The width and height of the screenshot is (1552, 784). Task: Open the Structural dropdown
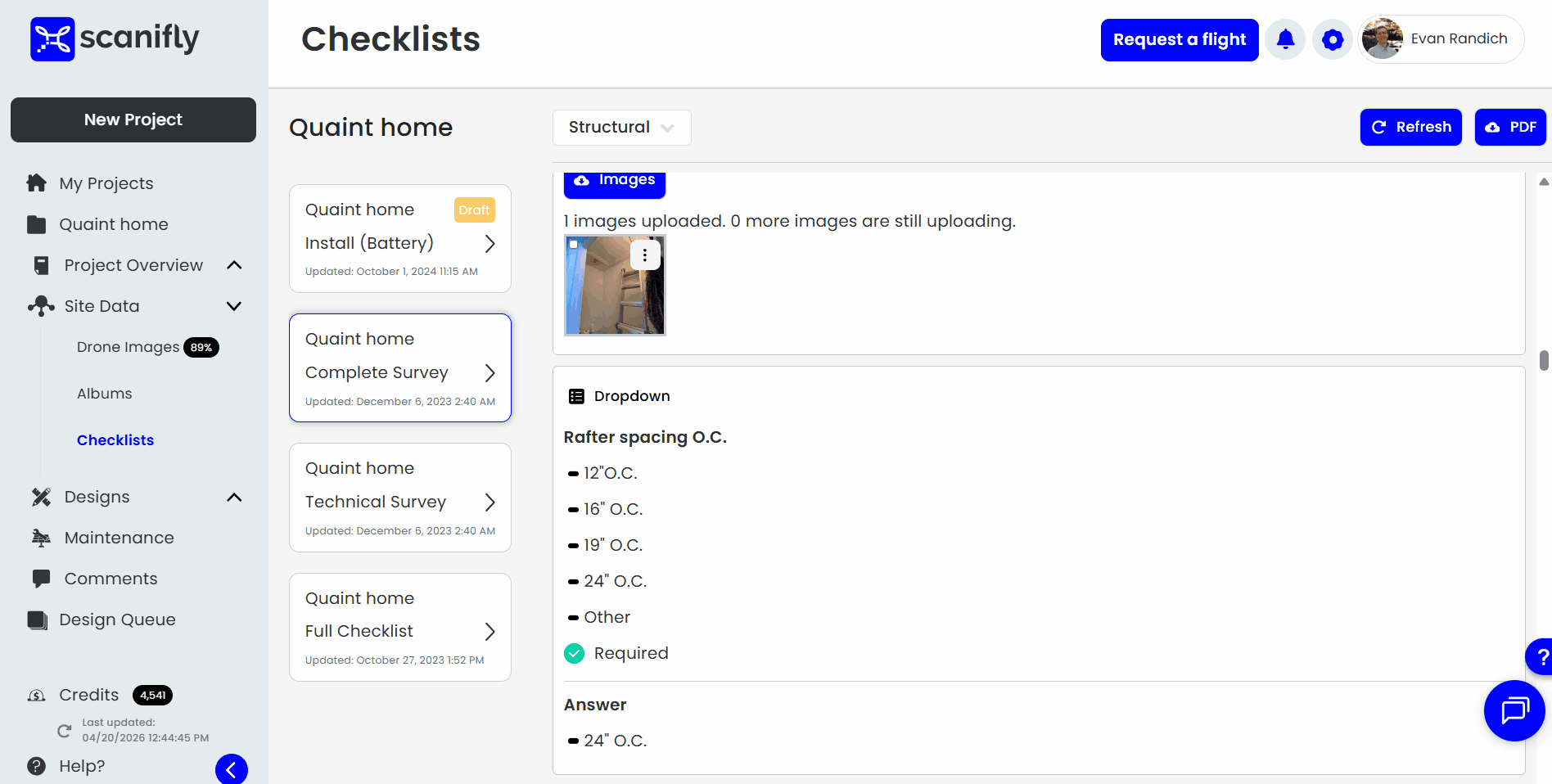(621, 128)
